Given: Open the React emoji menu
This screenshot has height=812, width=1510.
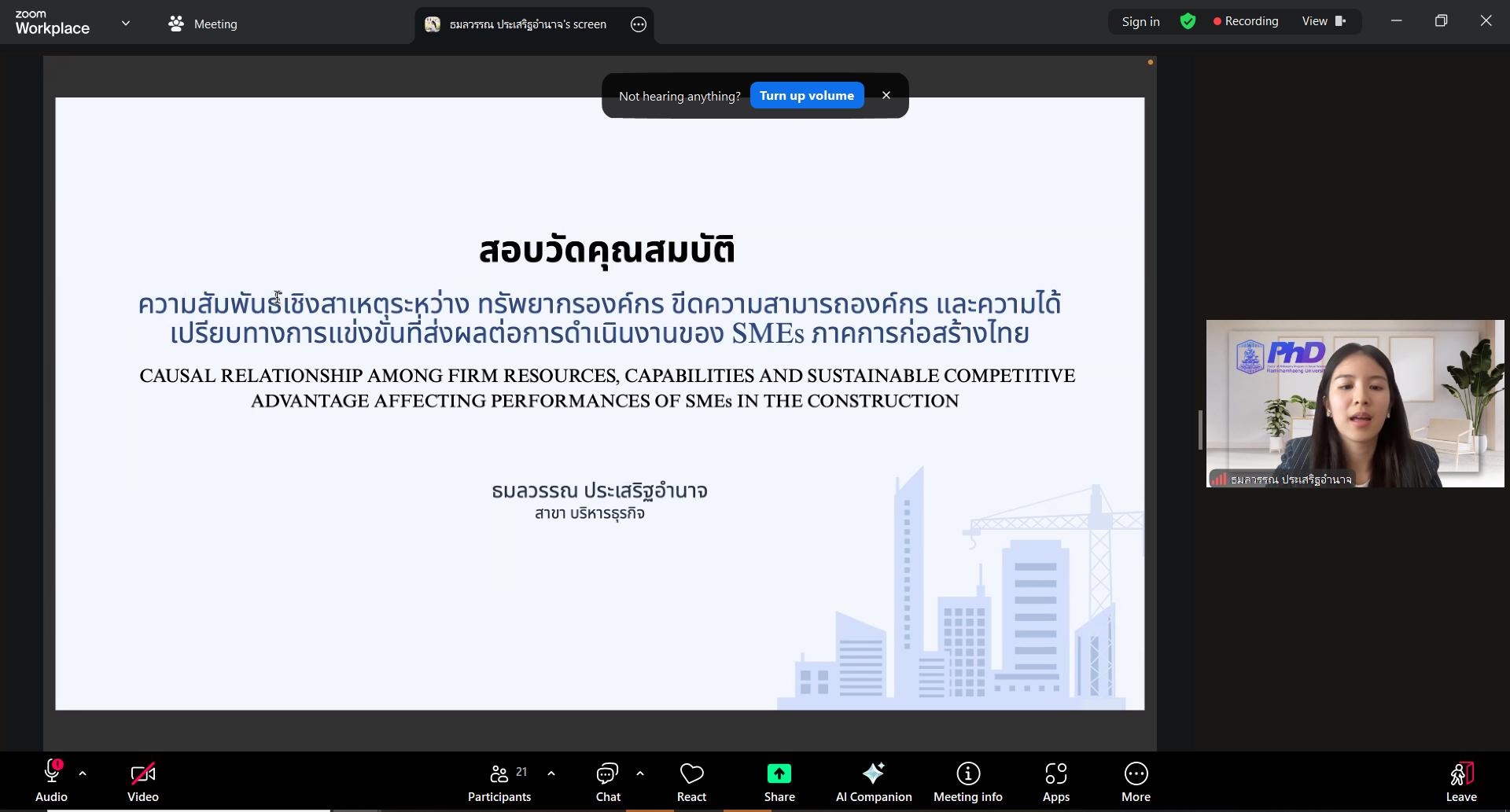Looking at the screenshot, I should tap(691, 782).
